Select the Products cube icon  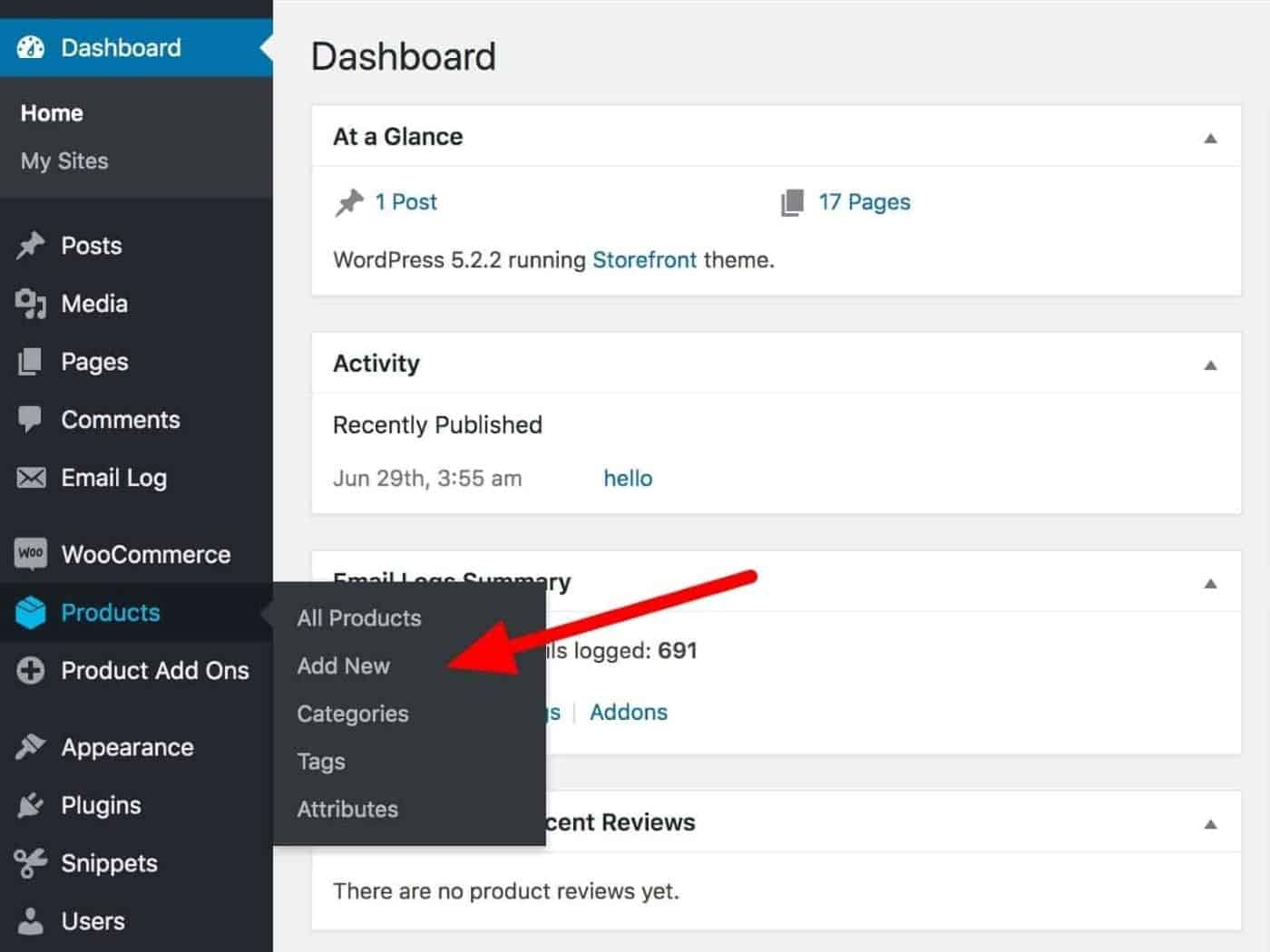[x=30, y=612]
